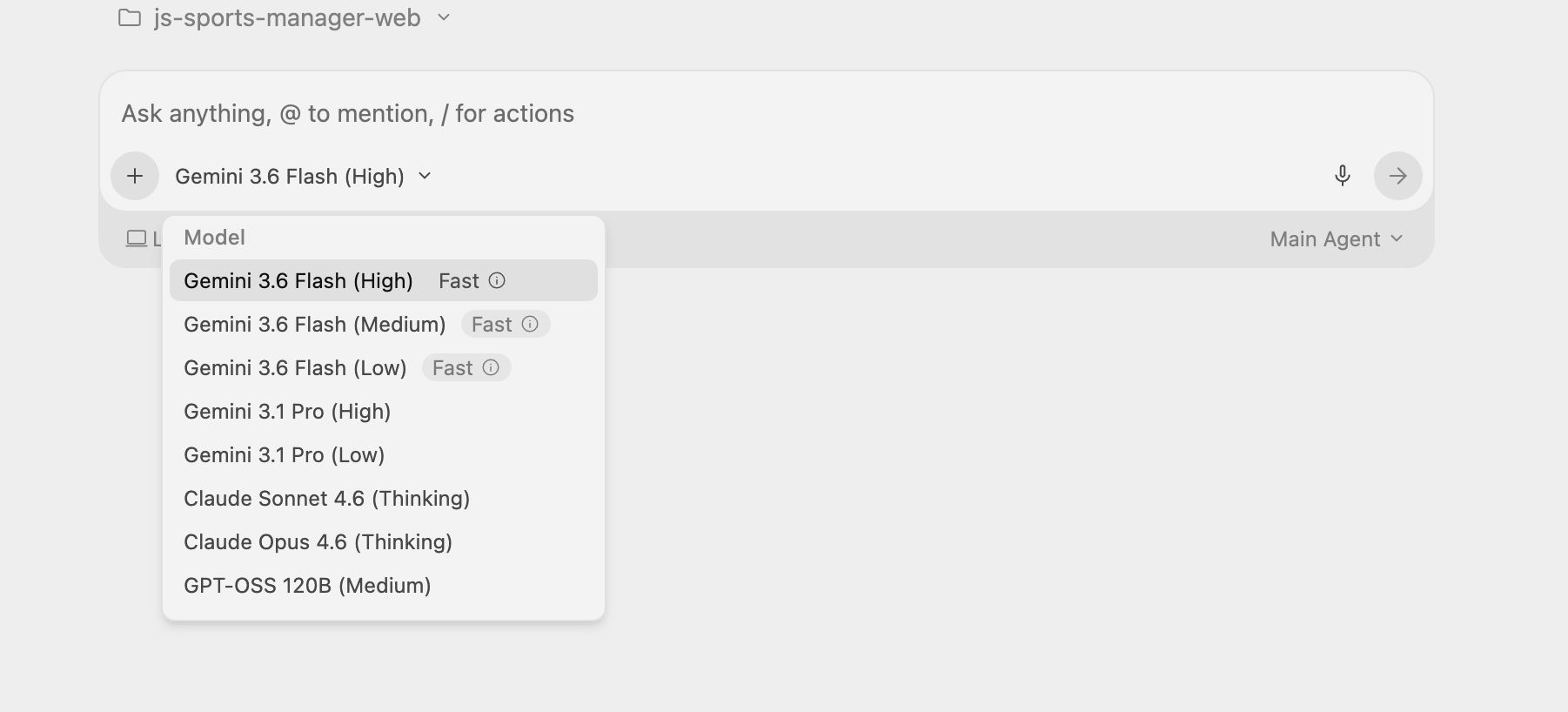Viewport: 1568px width, 712px height.
Task: Choose Gemini 3.1 Pro (High)
Action: coord(384,411)
